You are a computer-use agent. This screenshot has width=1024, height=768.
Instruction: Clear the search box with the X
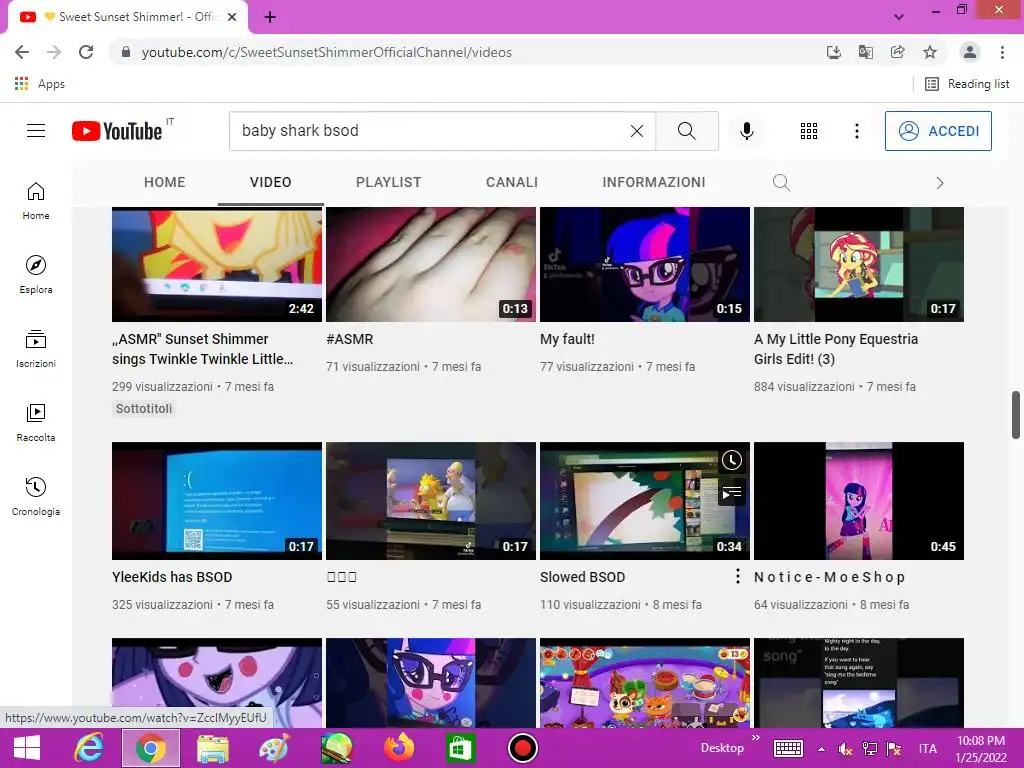coord(637,131)
